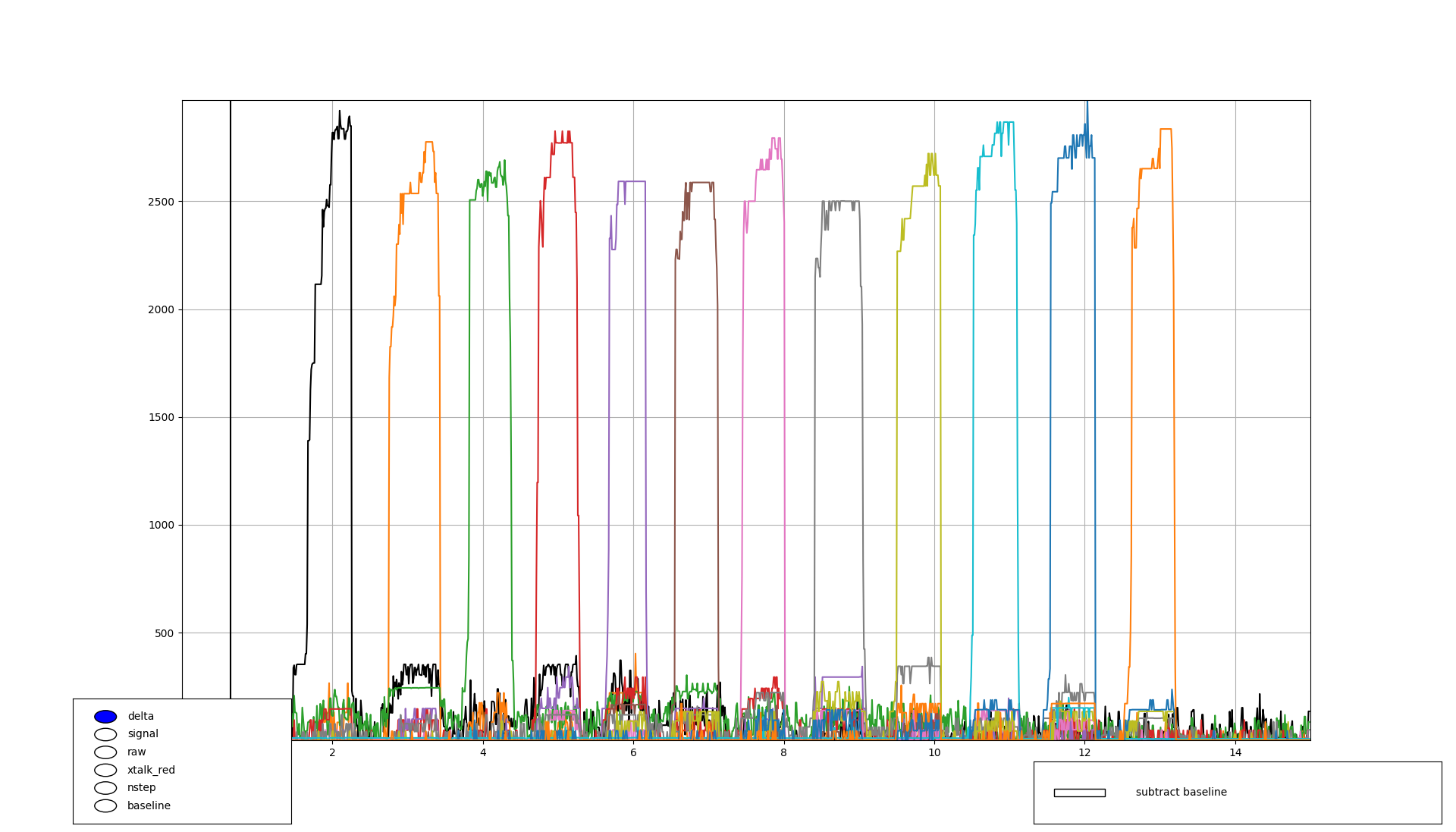Switch to the xtalk_red radio option
Image resolution: width=1456 pixels, height=832 pixels.
tap(105, 770)
